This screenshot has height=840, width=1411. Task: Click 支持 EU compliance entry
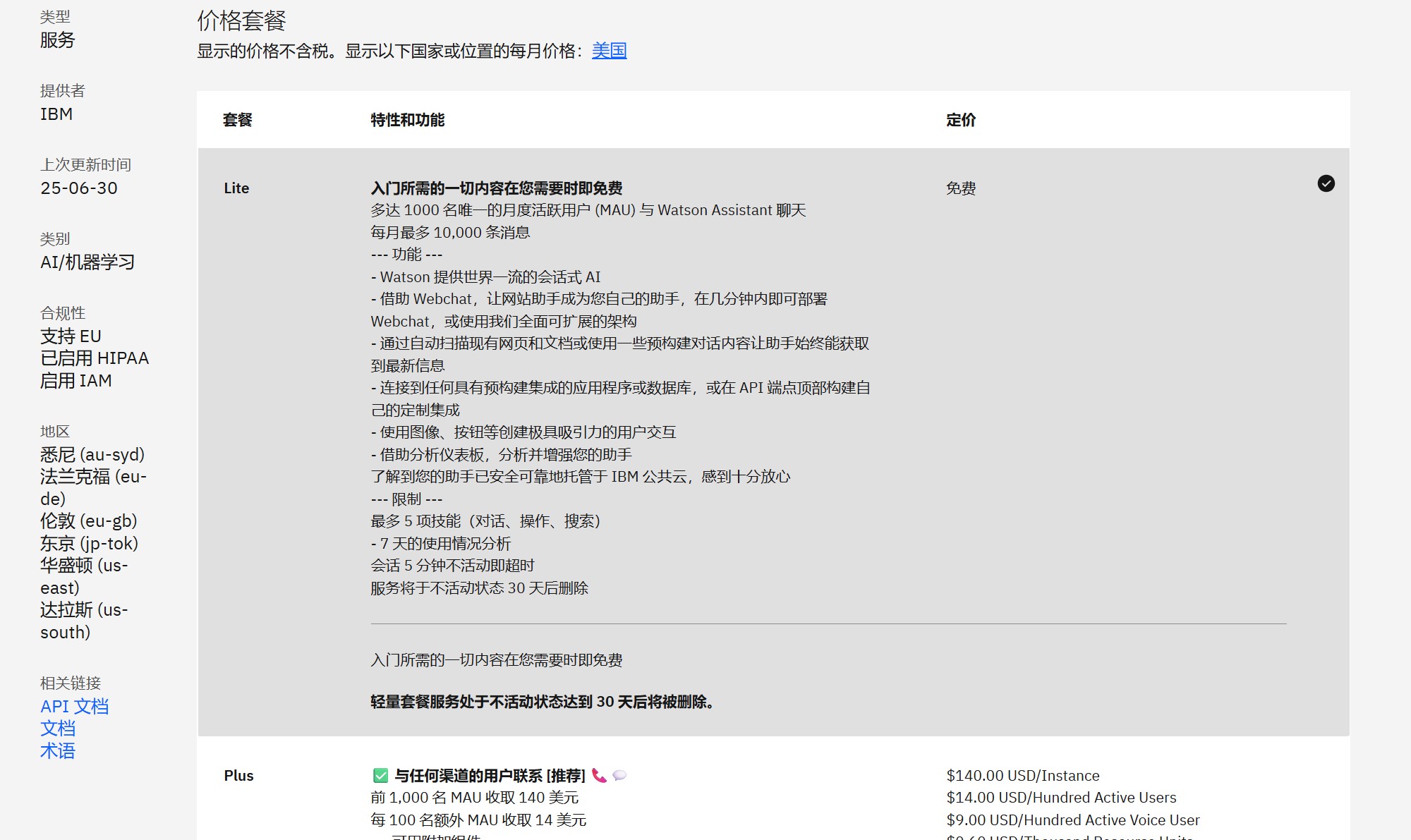click(x=71, y=336)
